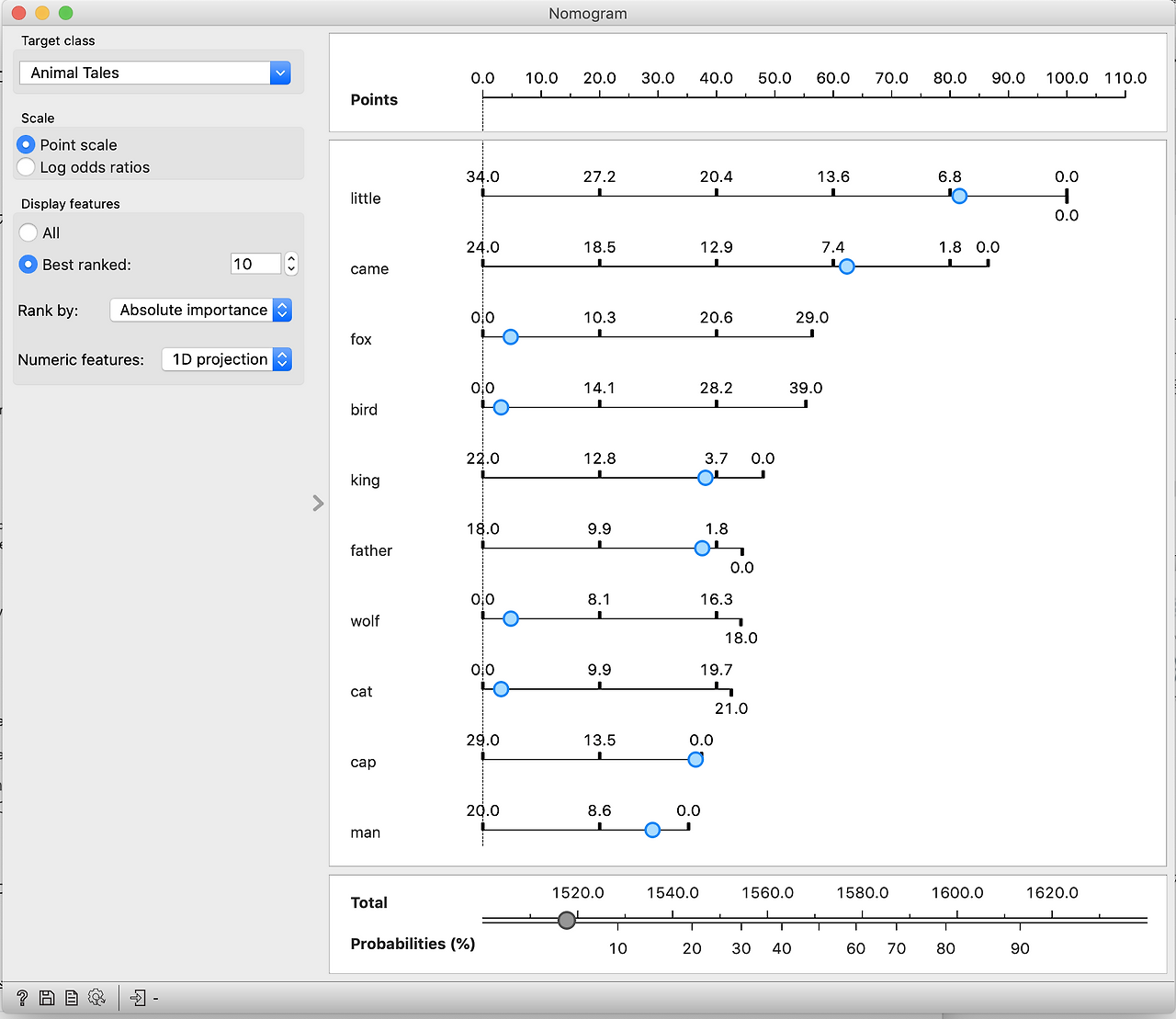
Task: Click the 50.0 tick on Points scale
Action: coord(775,78)
